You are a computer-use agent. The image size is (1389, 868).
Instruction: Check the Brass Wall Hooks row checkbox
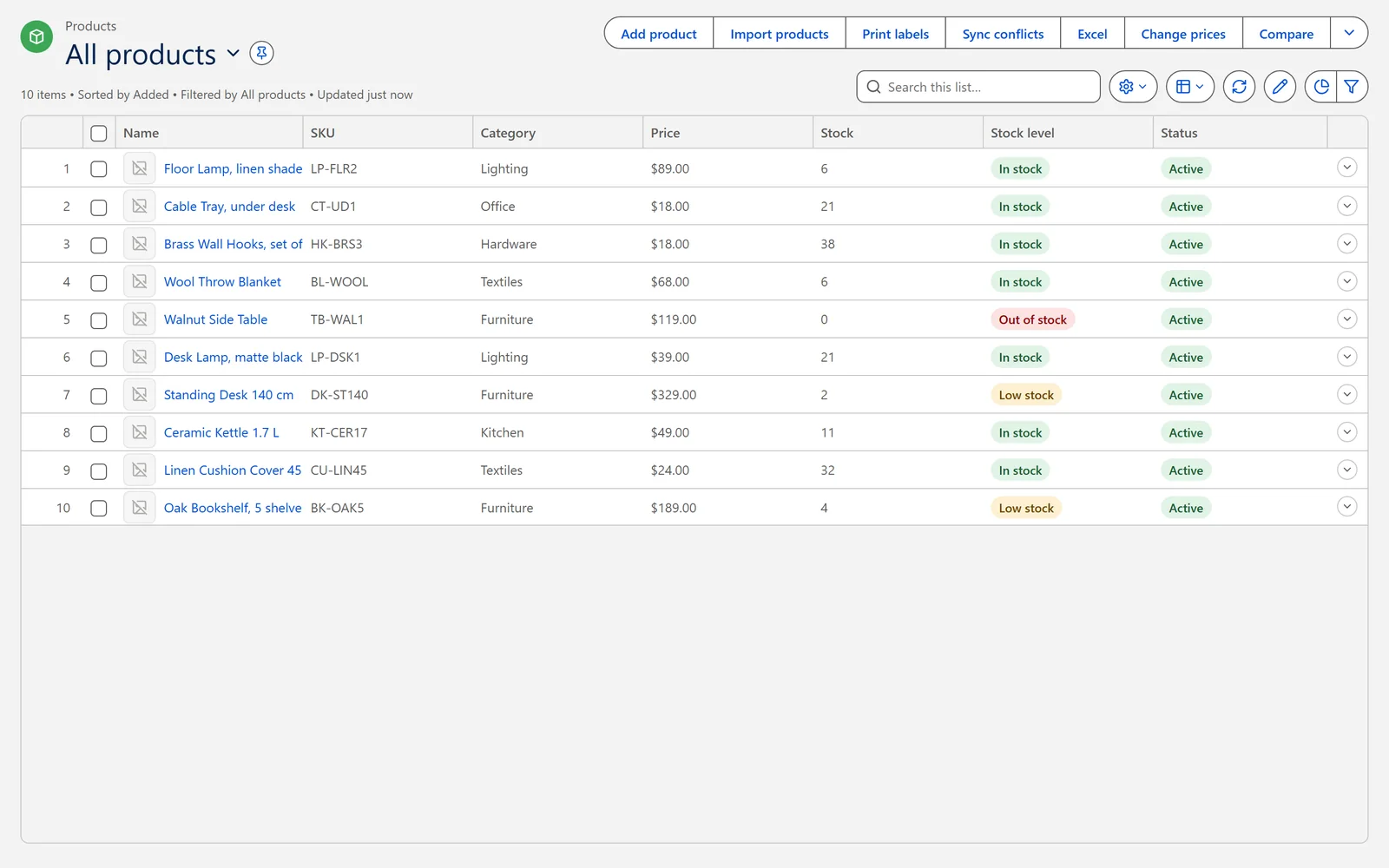point(99,245)
